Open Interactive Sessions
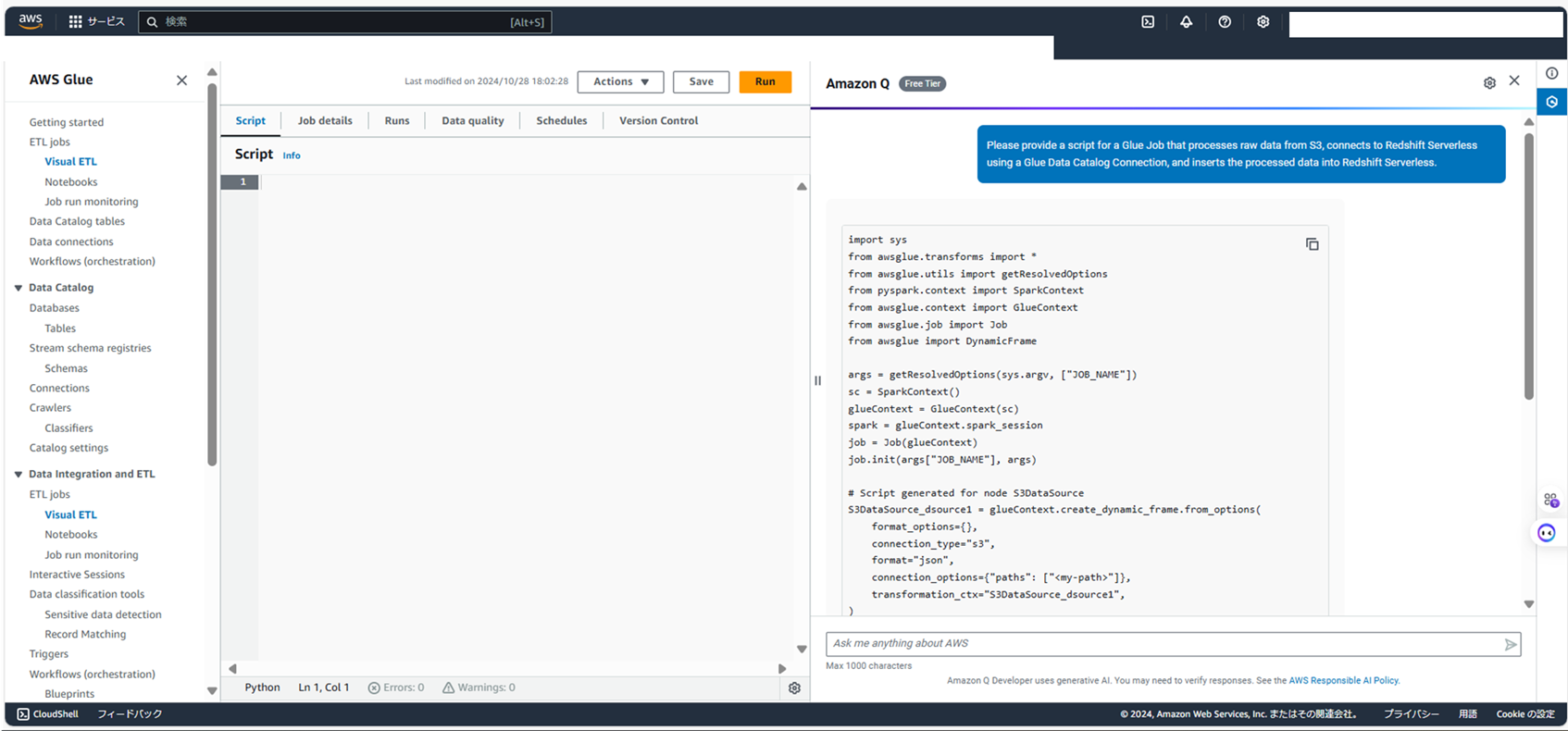 coord(77,575)
